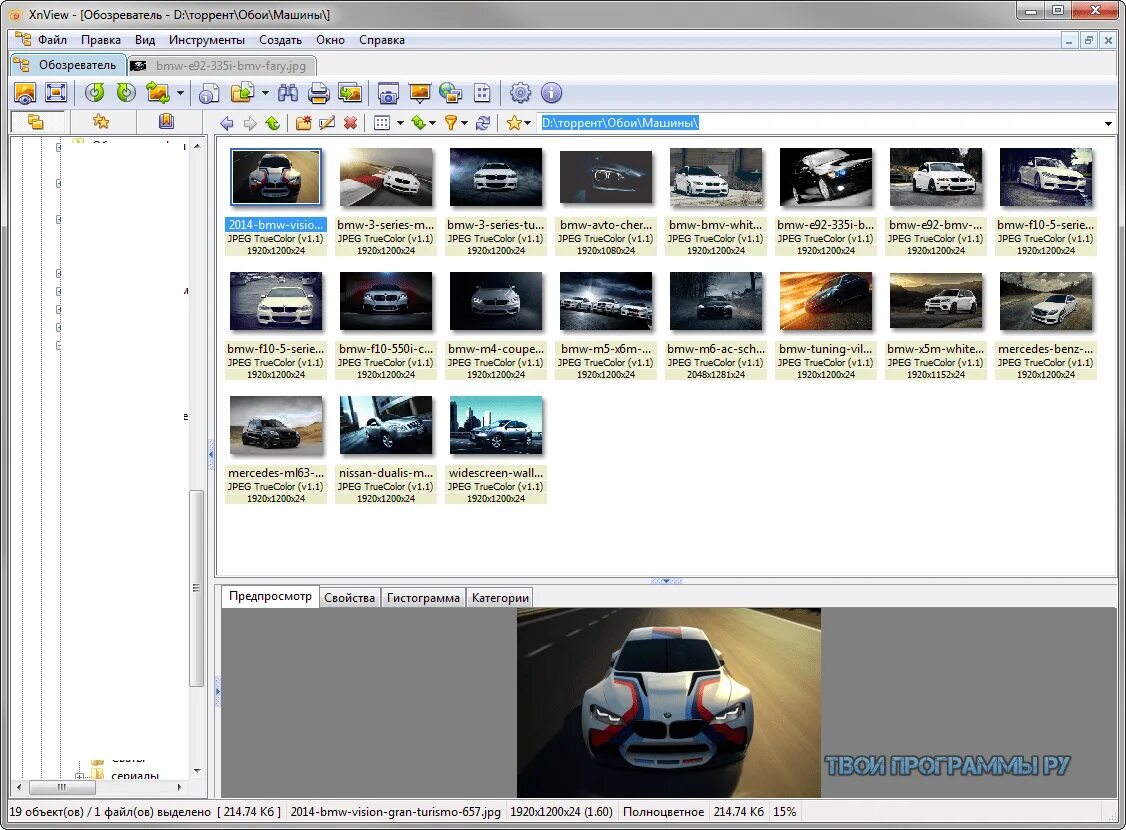Screen dimensions: 1126x830
Task: Expand the filter funnel dropdown
Action: [x=465, y=123]
